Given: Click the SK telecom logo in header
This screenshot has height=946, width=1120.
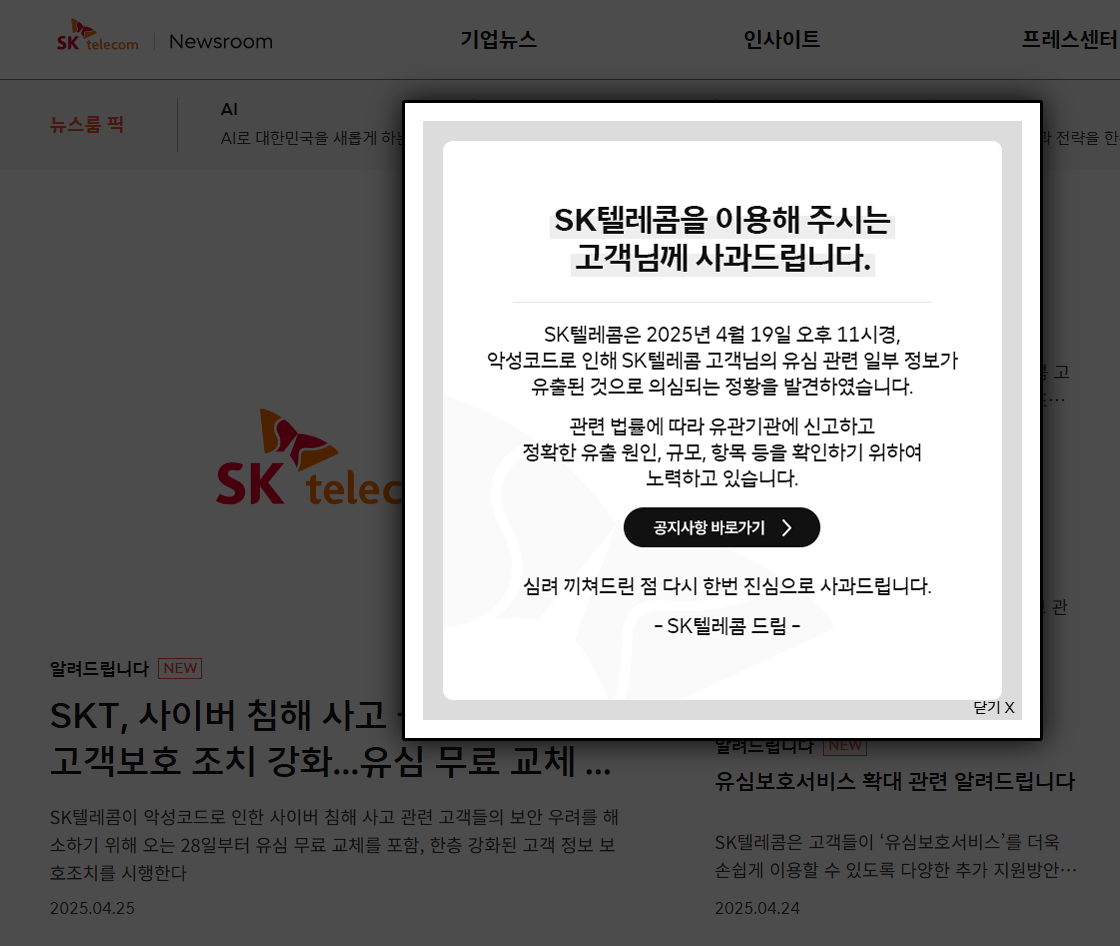Looking at the screenshot, I should (98, 36).
